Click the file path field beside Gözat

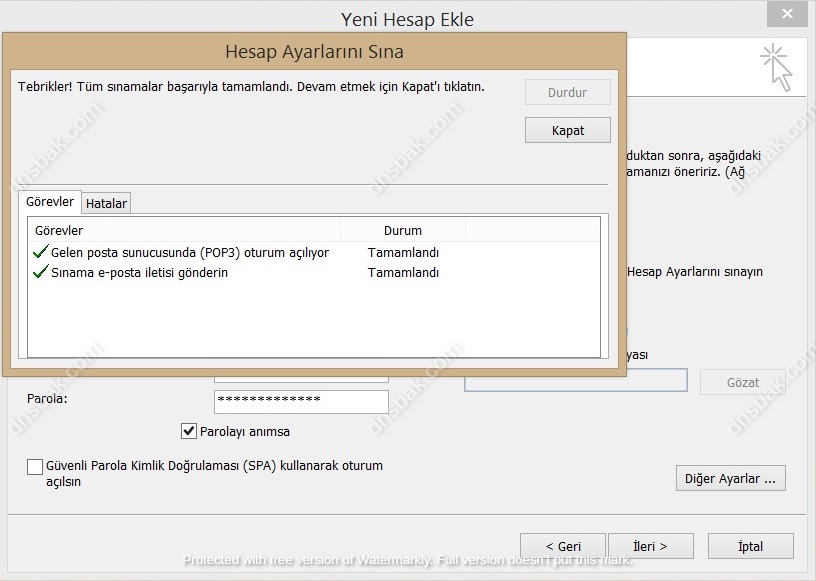pos(576,381)
